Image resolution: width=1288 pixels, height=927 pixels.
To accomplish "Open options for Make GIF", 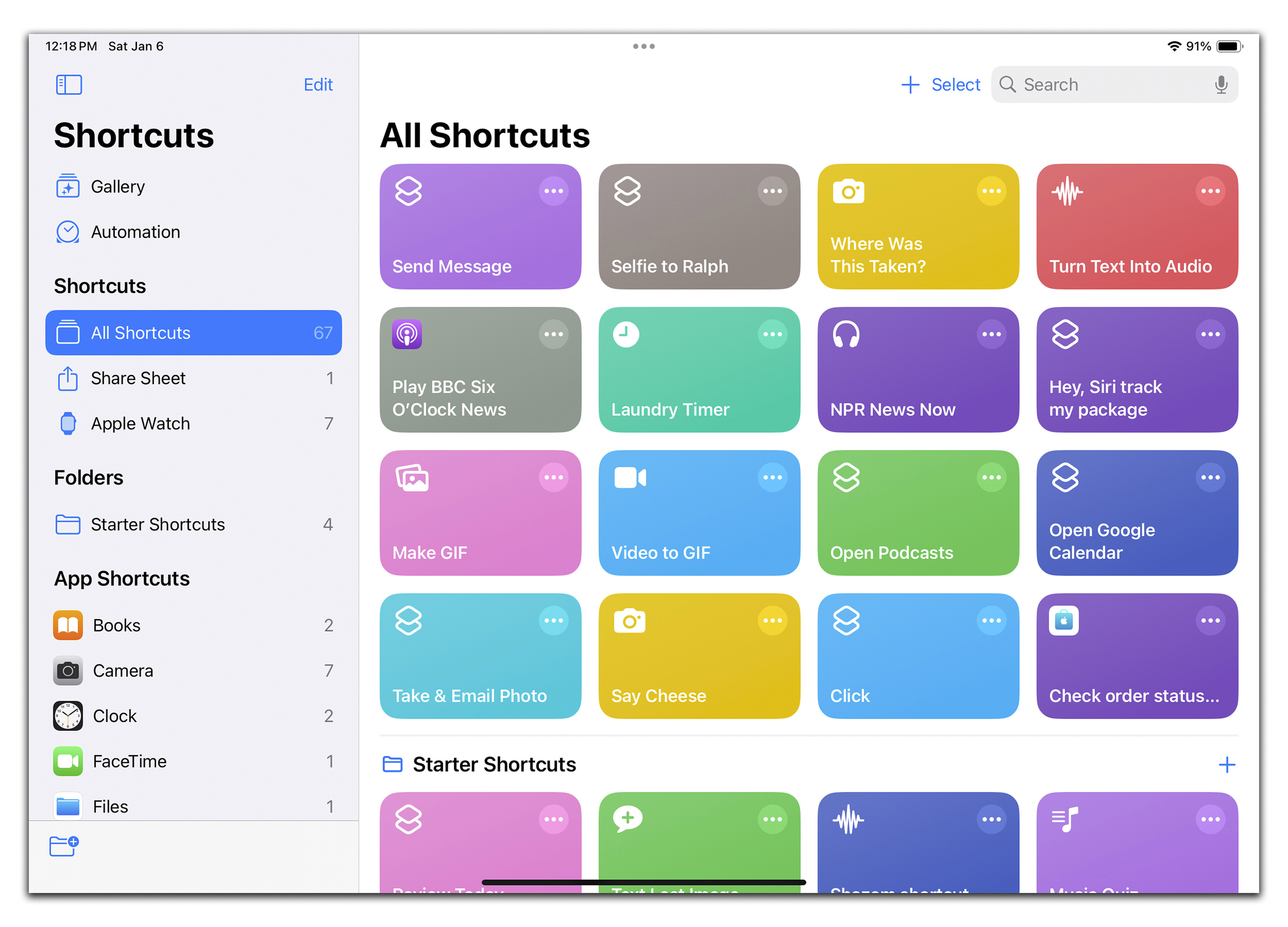I will (554, 477).
